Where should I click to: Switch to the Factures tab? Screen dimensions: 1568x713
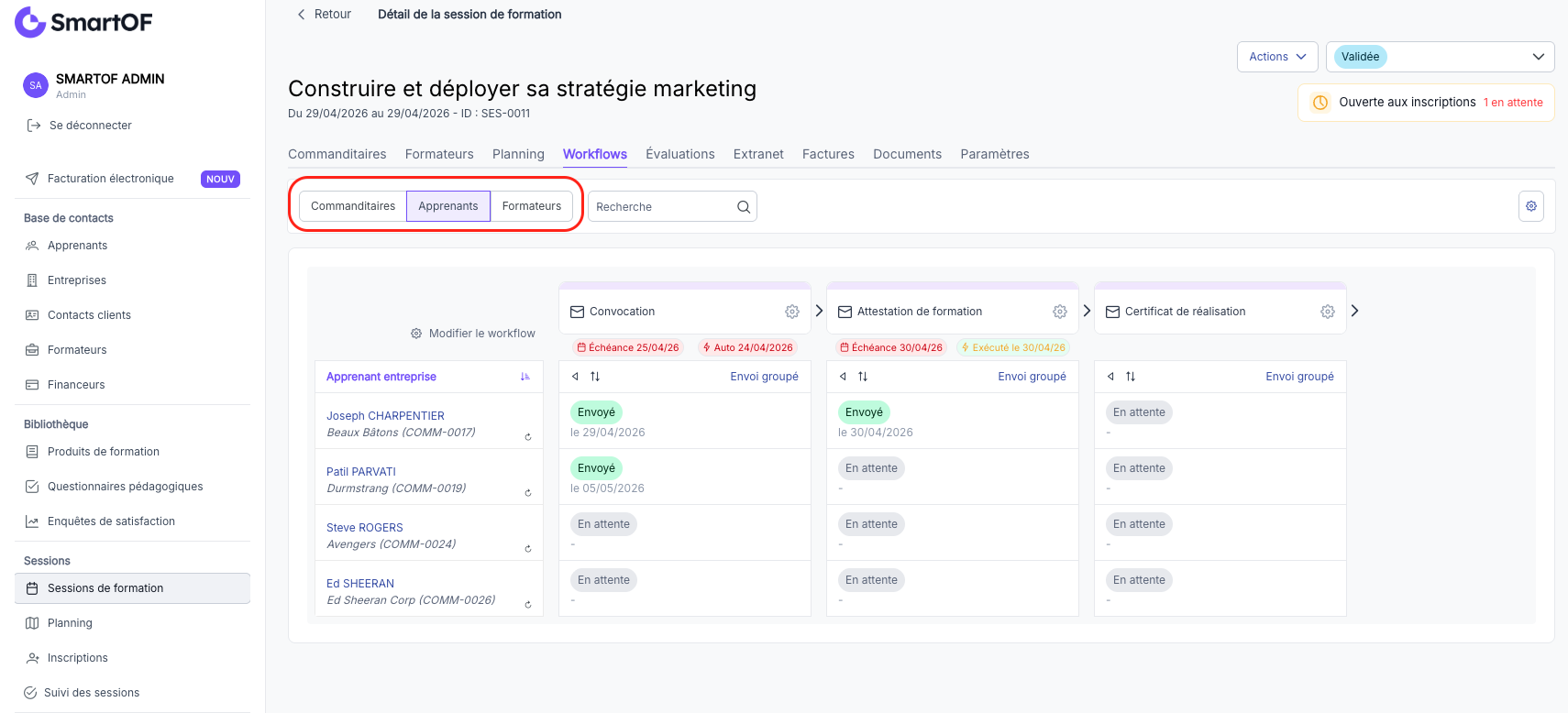(x=828, y=154)
